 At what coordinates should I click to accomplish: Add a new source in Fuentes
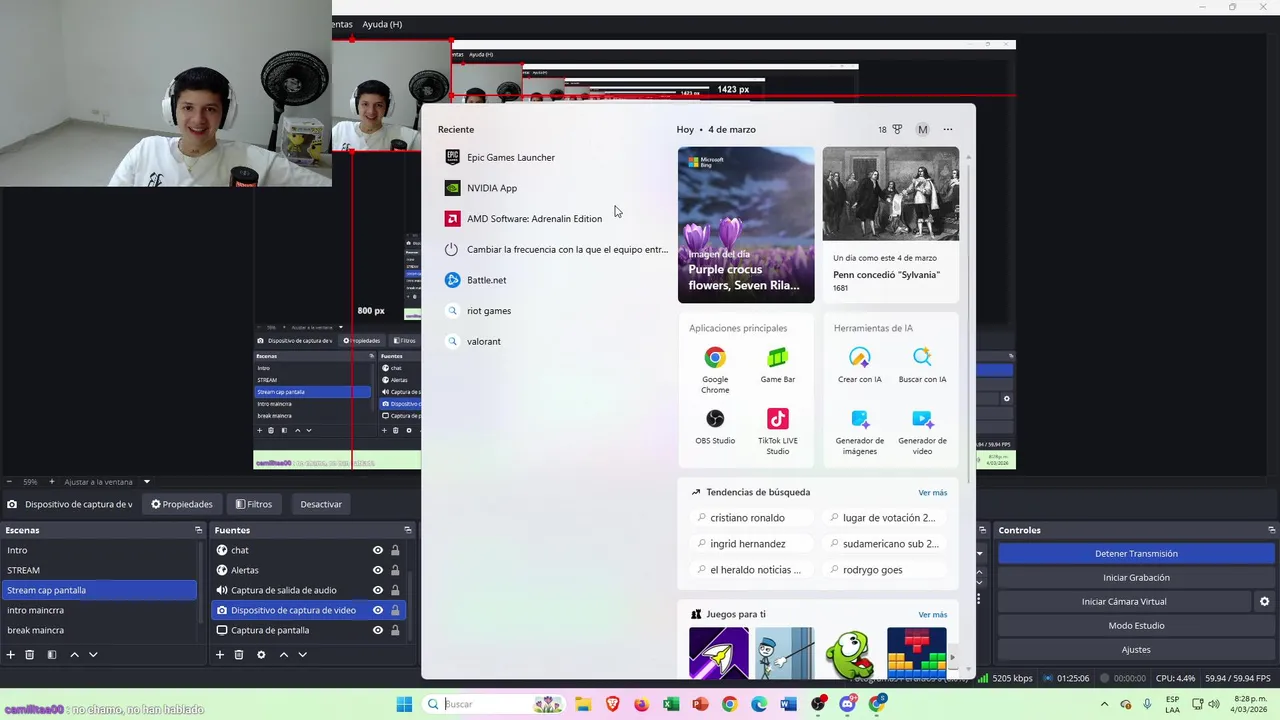[x=220, y=654]
